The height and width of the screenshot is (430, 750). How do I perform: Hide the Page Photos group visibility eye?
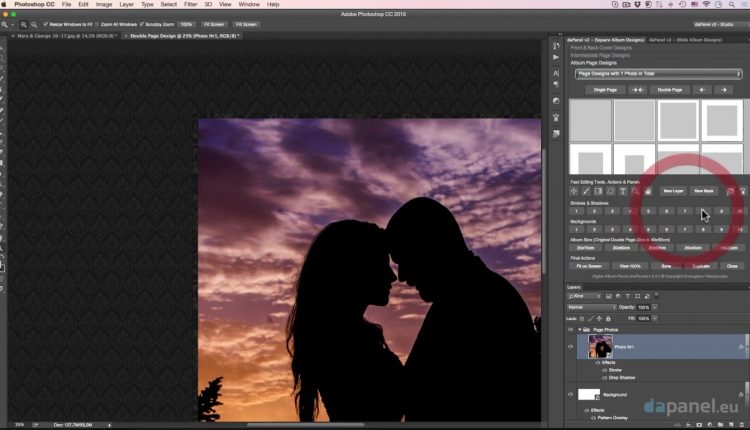(x=570, y=330)
